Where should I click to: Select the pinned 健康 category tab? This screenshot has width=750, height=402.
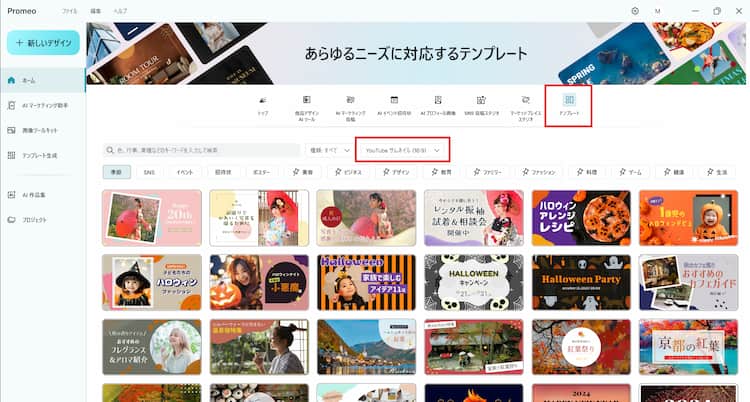[x=673, y=172]
